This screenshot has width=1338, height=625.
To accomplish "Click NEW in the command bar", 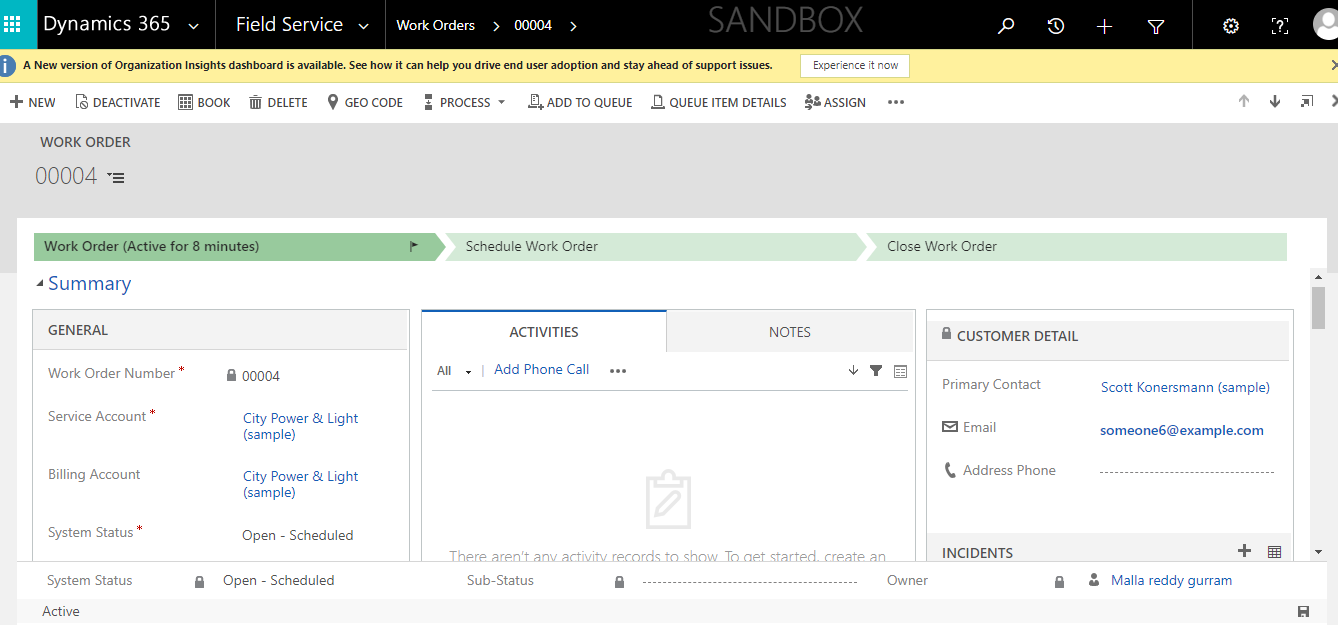I will [33, 102].
